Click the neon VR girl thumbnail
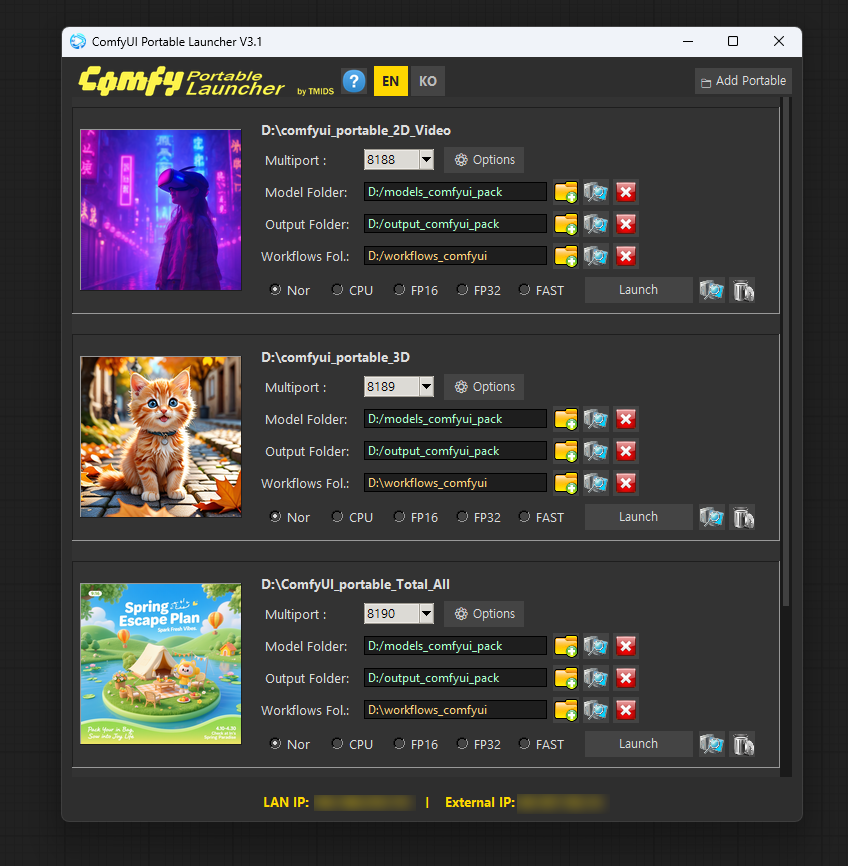 tap(161, 210)
